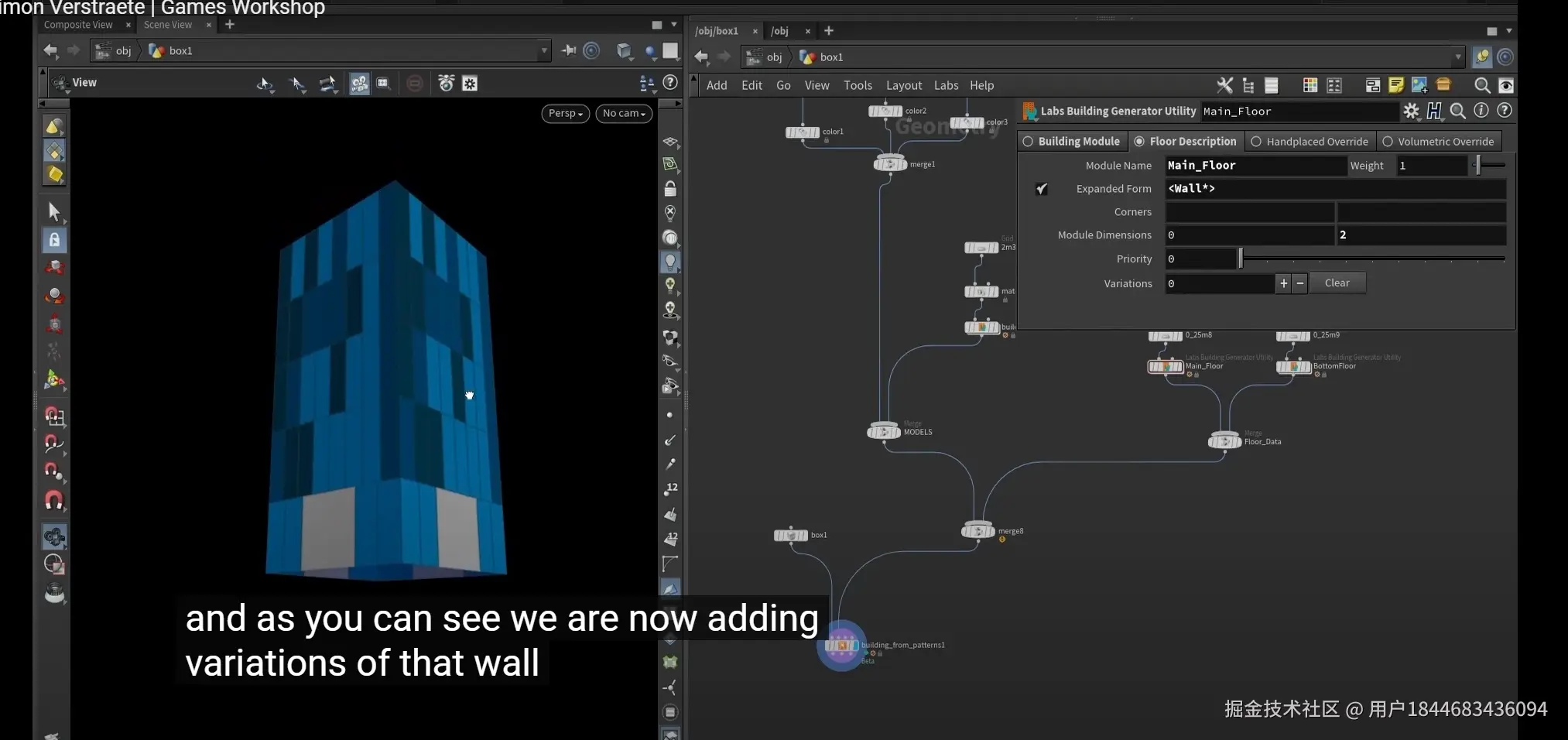Expand scene view path dropdown arrow
The image size is (1568, 740).
pyautogui.click(x=544, y=51)
